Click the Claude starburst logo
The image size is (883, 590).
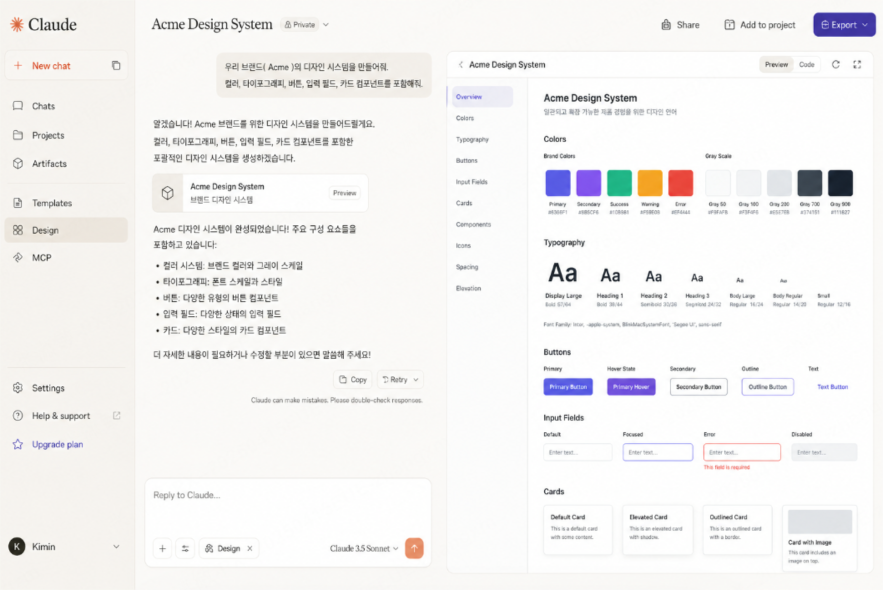coord(17,24)
